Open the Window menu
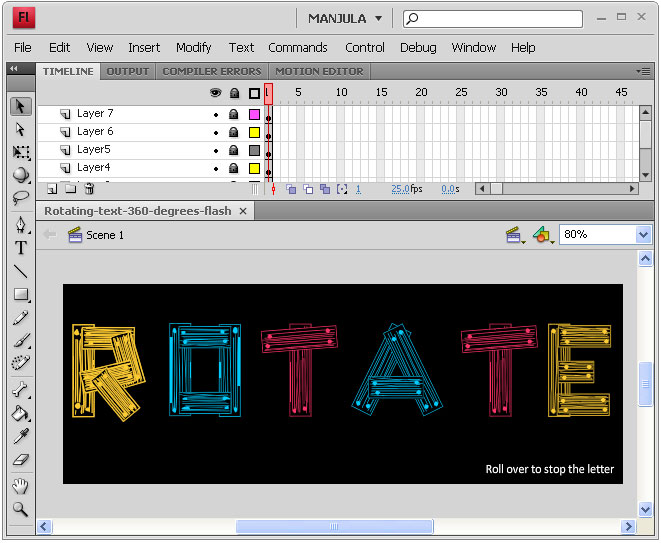Viewport: 661px width, 543px height. pos(474,48)
